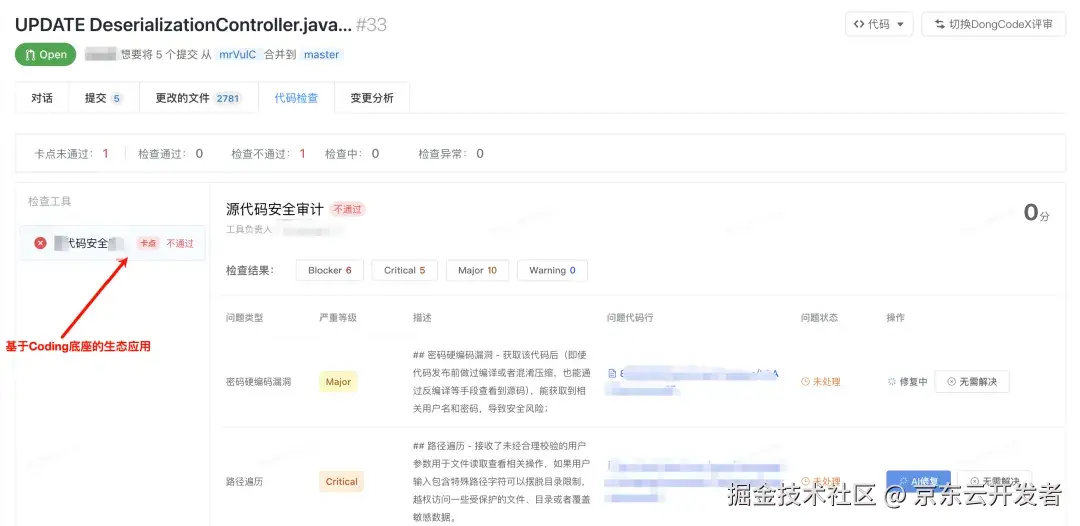Click 无需解决 button for 密码硬编码漏洞
Screen dimensions: 1080x526
[972, 381]
